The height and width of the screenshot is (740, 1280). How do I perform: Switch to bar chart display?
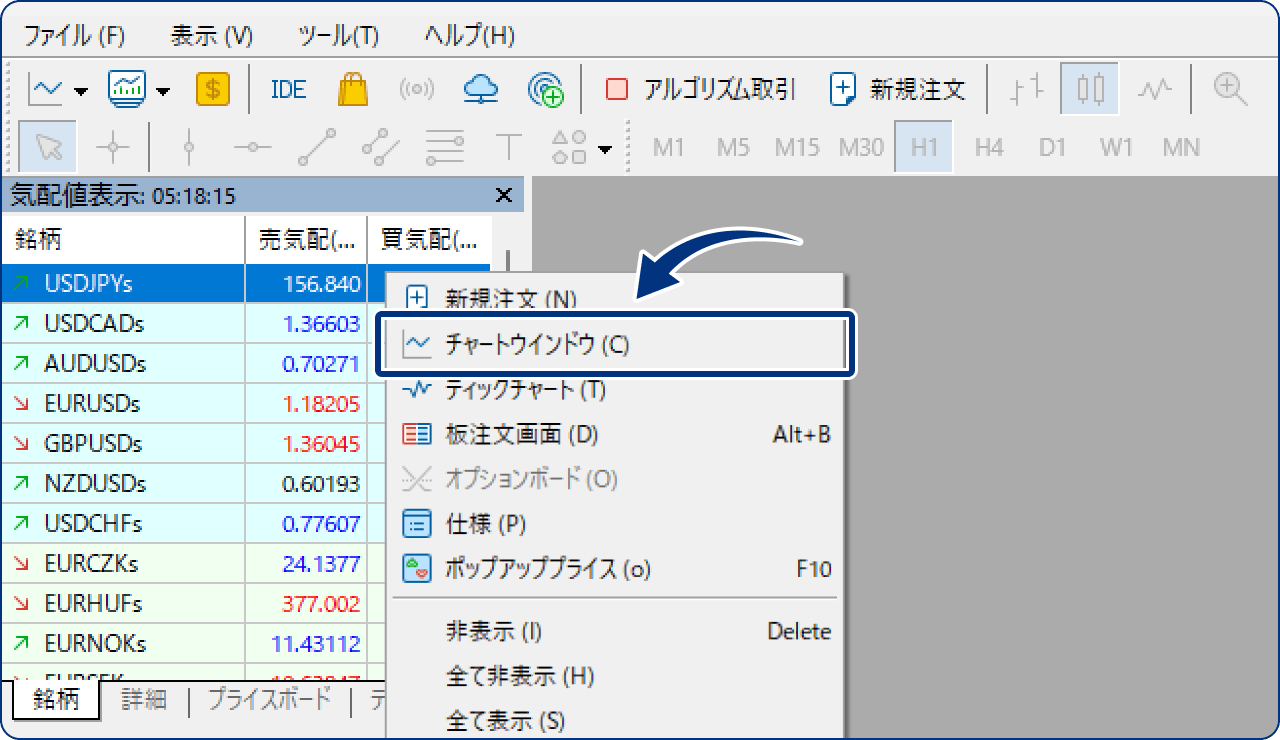(1027, 90)
